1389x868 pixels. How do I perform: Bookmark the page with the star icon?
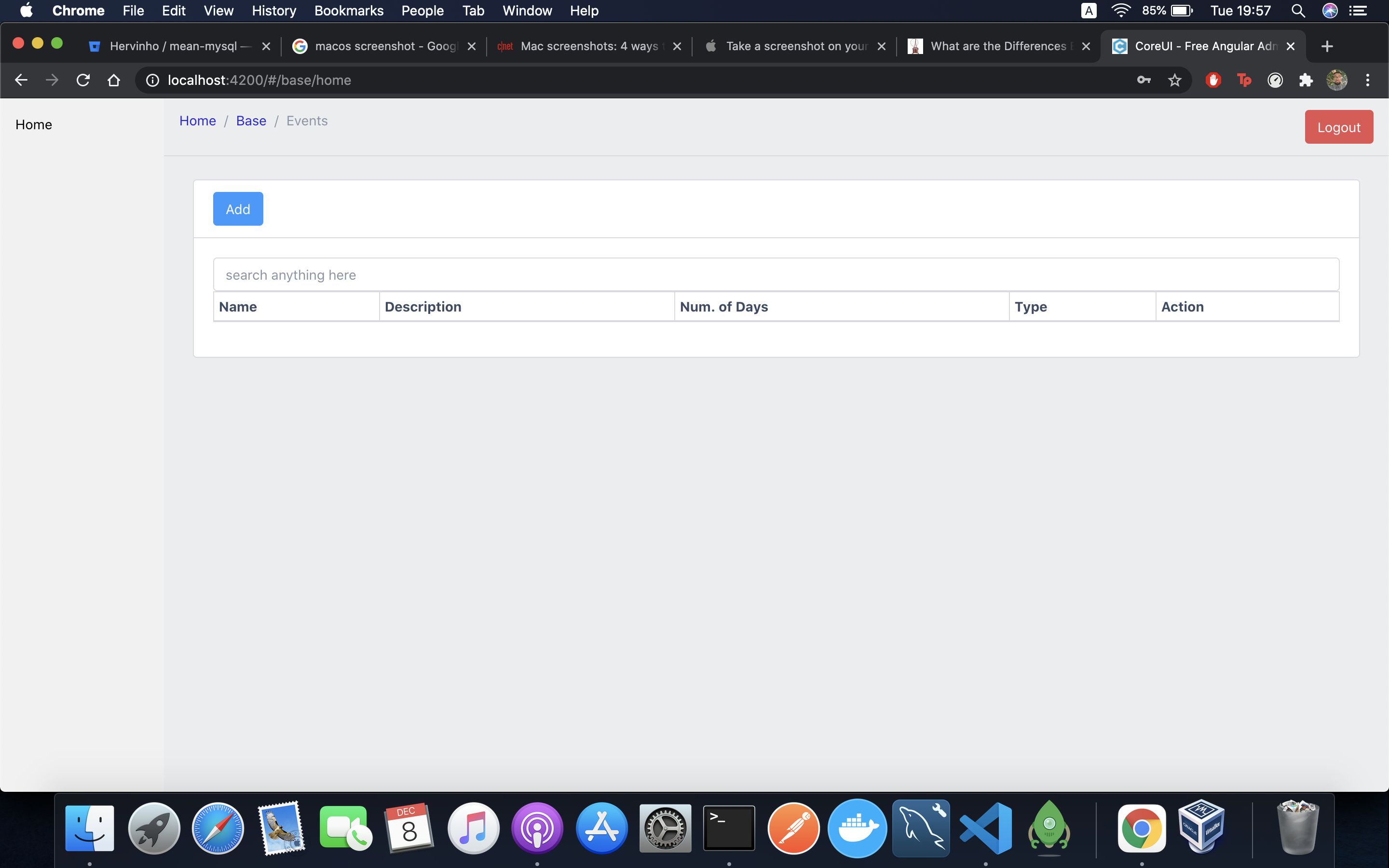click(1174, 81)
